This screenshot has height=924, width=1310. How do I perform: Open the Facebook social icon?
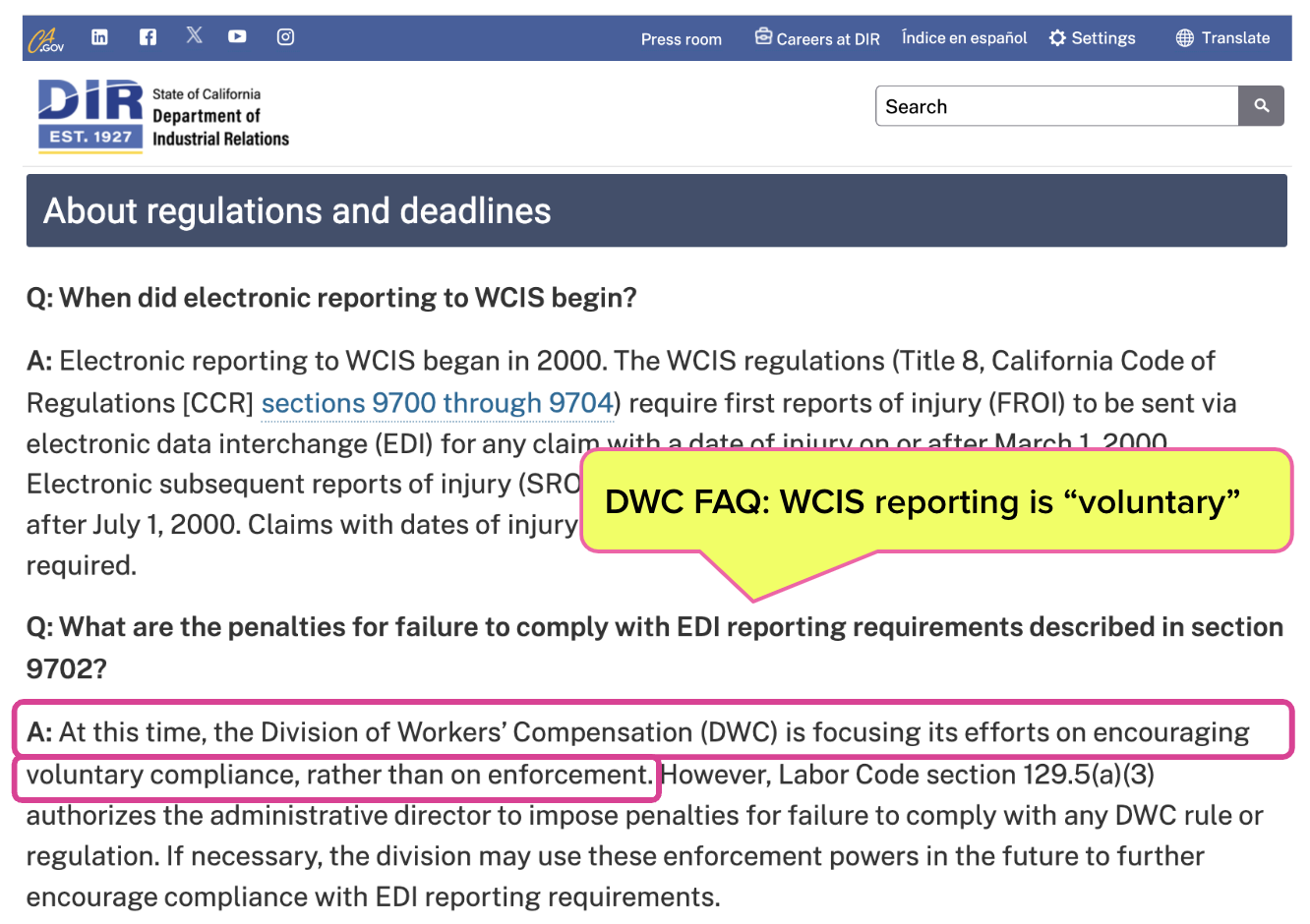pyautogui.click(x=148, y=36)
